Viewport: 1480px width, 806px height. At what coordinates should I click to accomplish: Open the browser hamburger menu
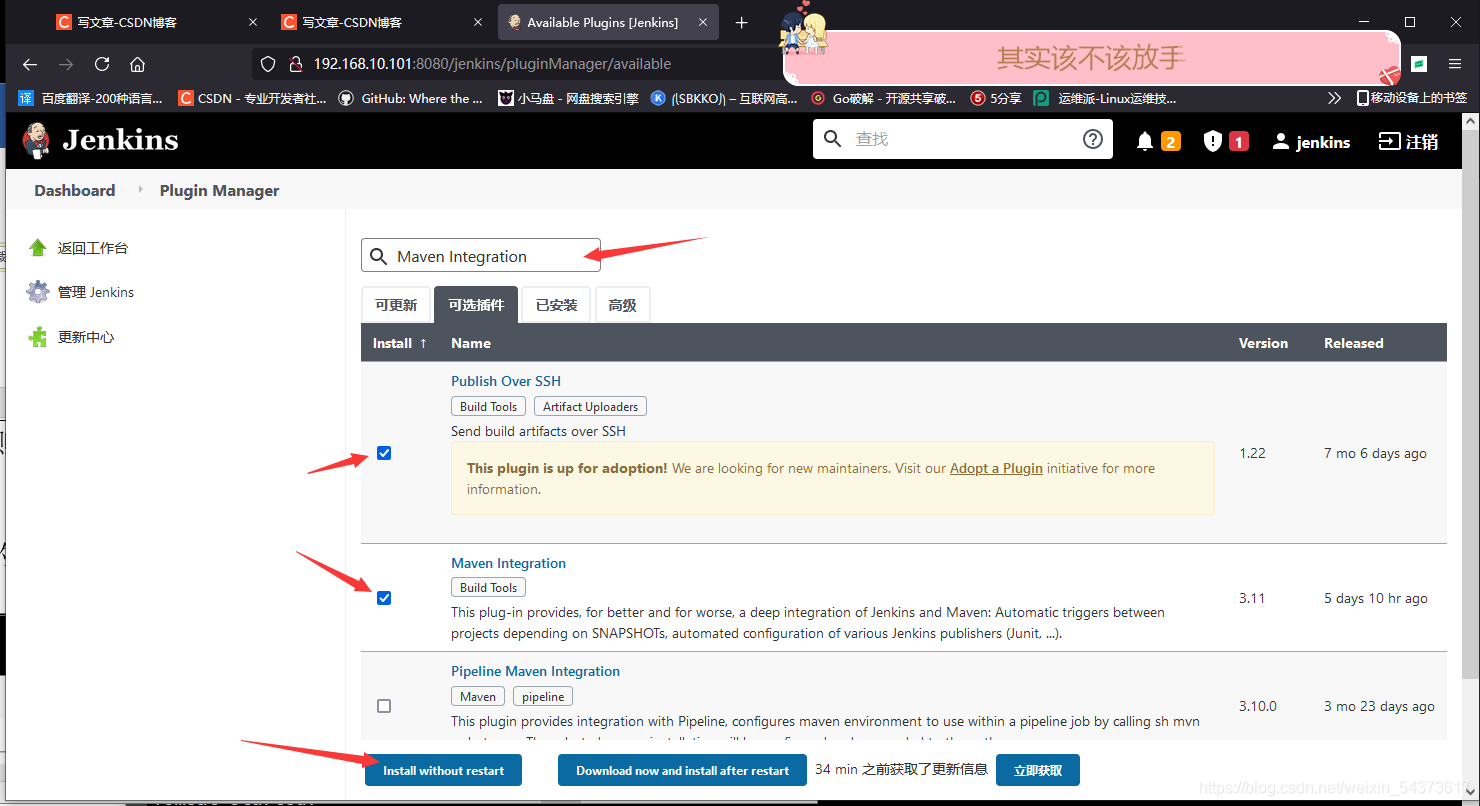[1455, 64]
